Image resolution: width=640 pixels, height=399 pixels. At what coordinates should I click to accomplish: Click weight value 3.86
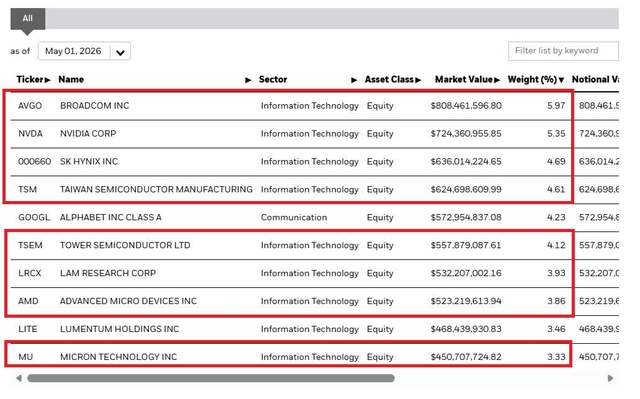point(556,301)
